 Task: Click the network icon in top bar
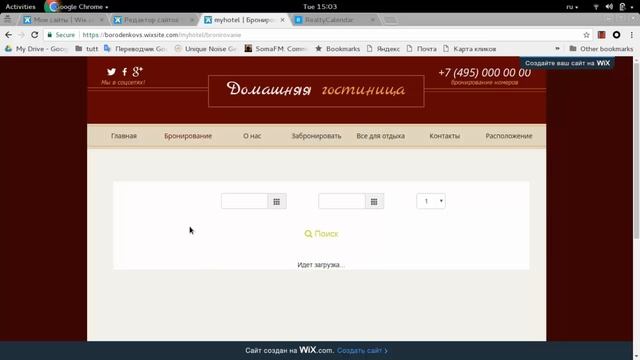596,7
